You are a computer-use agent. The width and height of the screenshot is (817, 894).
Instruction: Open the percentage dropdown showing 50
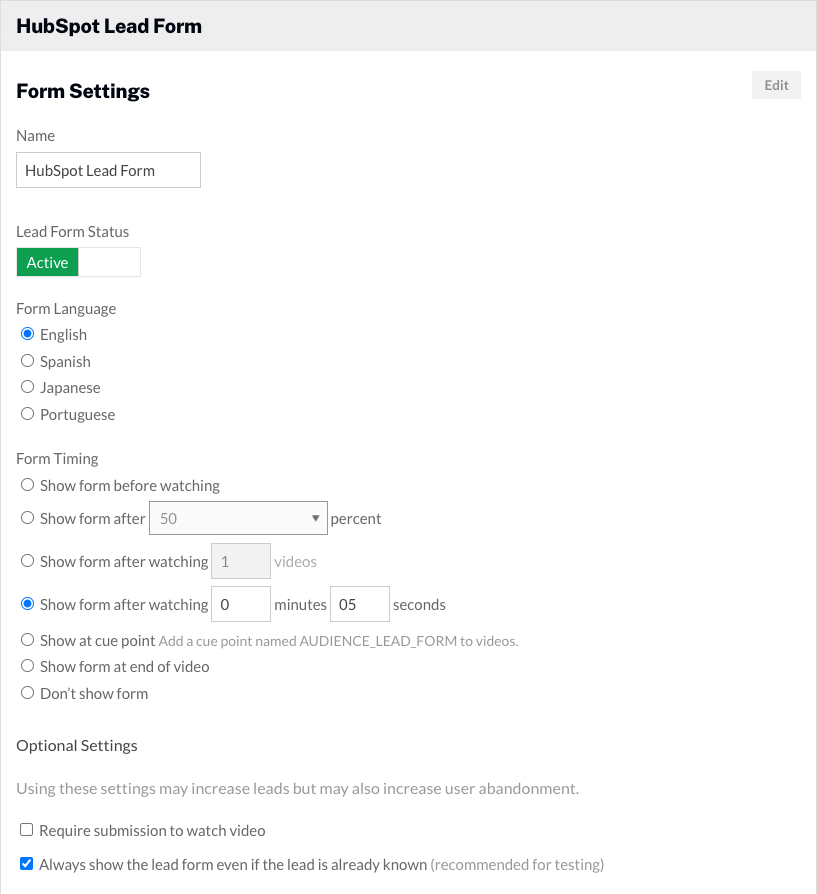(237, 518)
